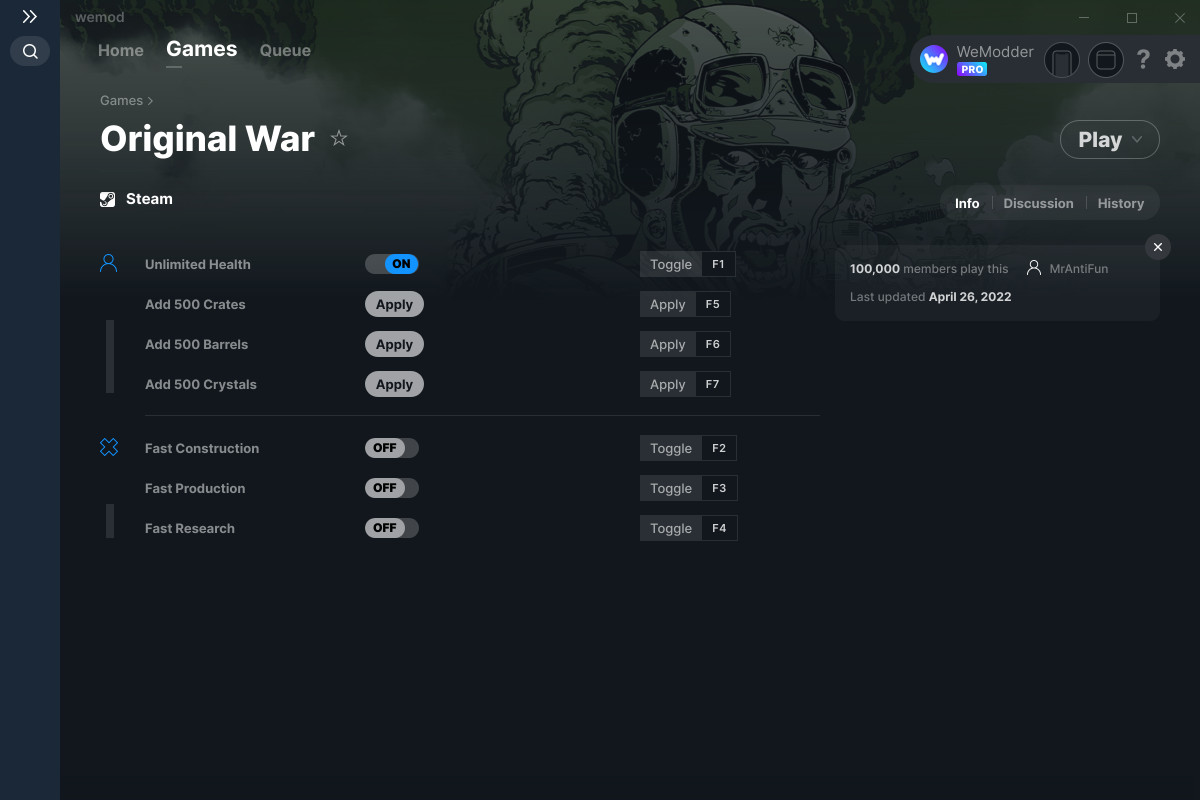Enable Fast Research toggle
The height and width of the screenshot is (800, 1200).
[392, 528]
